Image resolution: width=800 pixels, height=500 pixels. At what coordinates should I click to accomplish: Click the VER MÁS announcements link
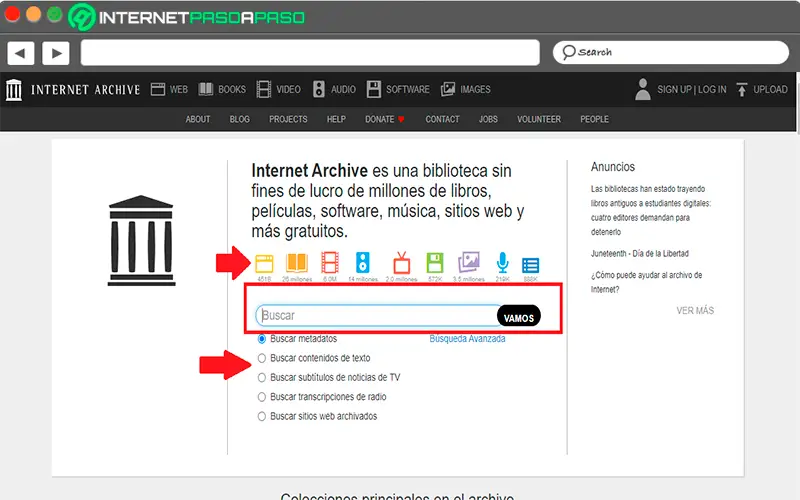click(695, 311)
